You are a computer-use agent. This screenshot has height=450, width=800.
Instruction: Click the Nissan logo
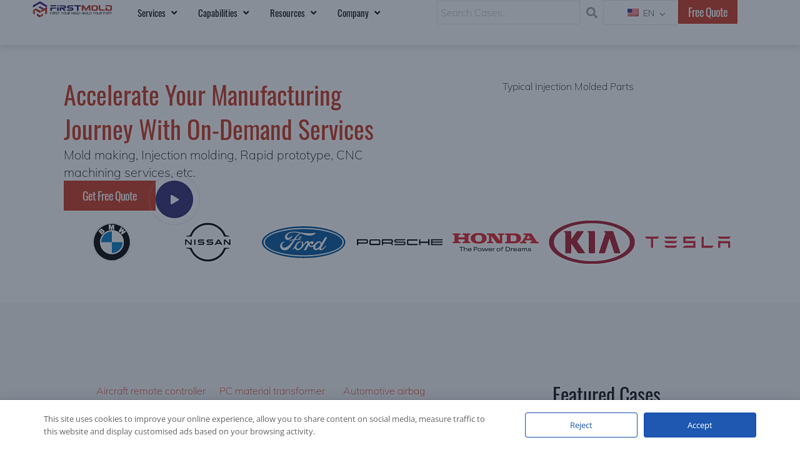pyautogui.click(x=208, y=242)
